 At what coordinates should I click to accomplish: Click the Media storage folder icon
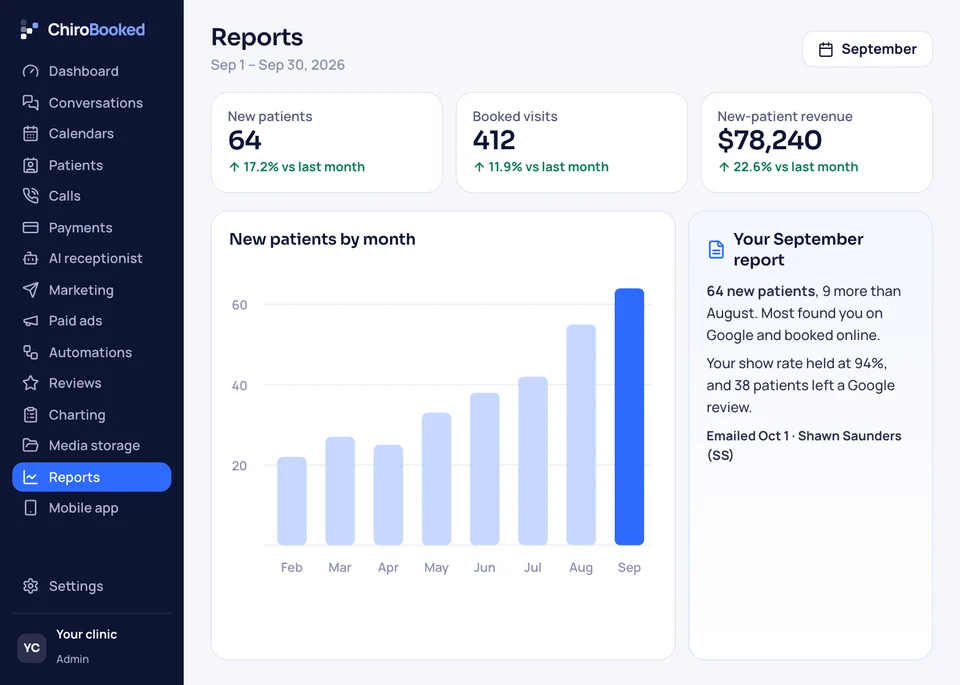click(31, 445)
